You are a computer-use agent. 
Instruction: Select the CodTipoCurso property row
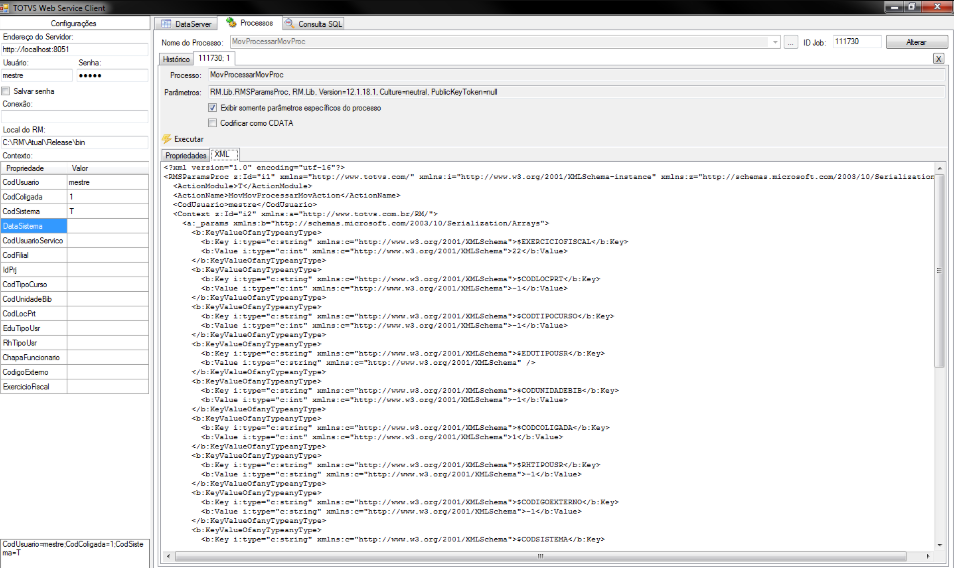click(x=74, y=285)
